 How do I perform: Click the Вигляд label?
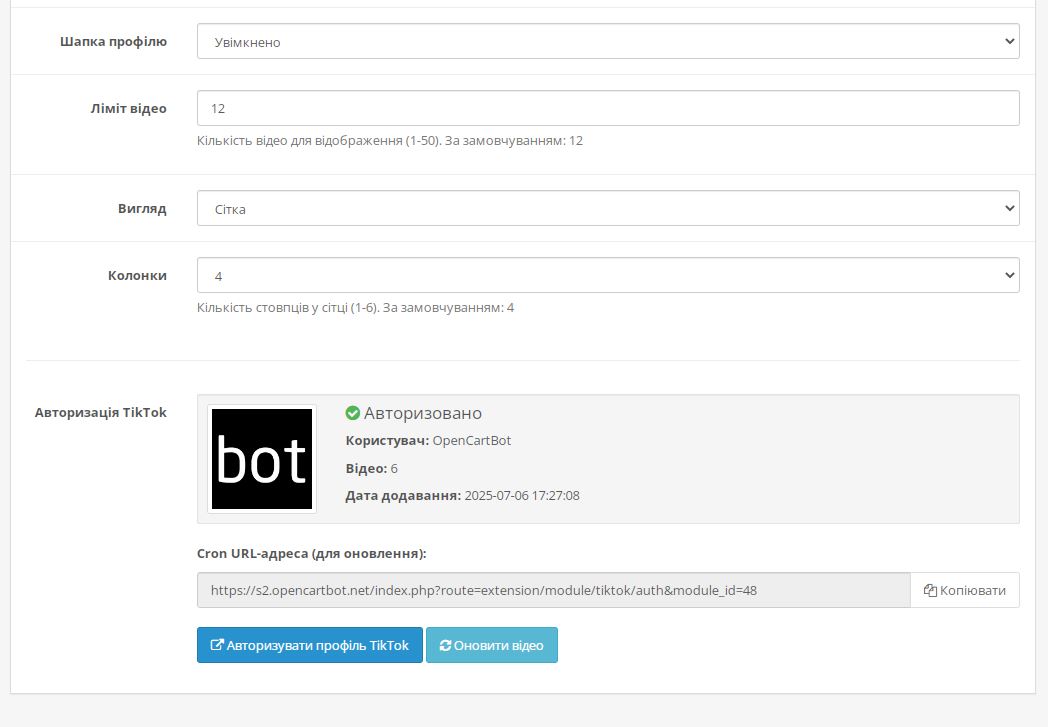[142, 208]
